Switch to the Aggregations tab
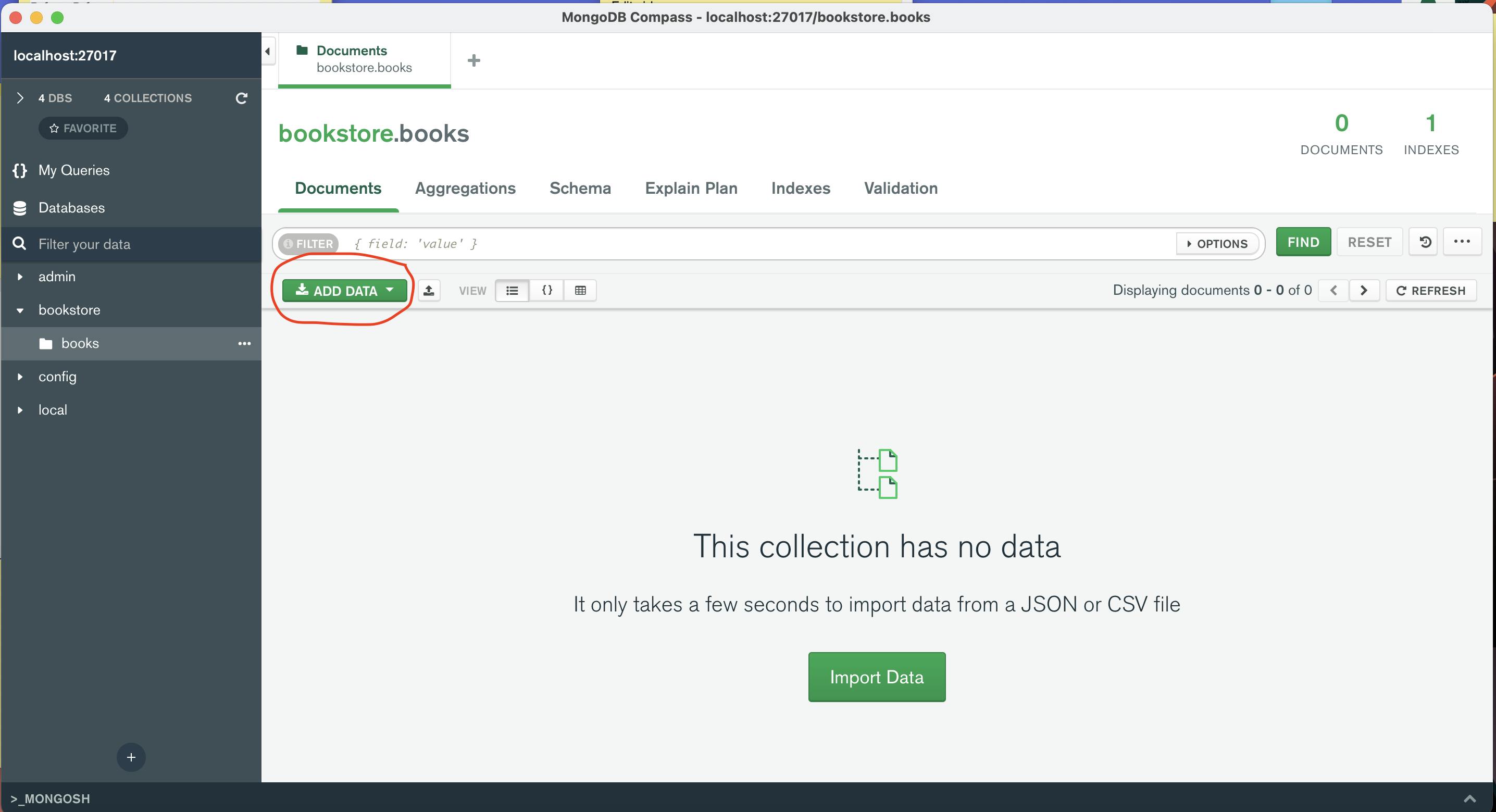 point(465,188)
